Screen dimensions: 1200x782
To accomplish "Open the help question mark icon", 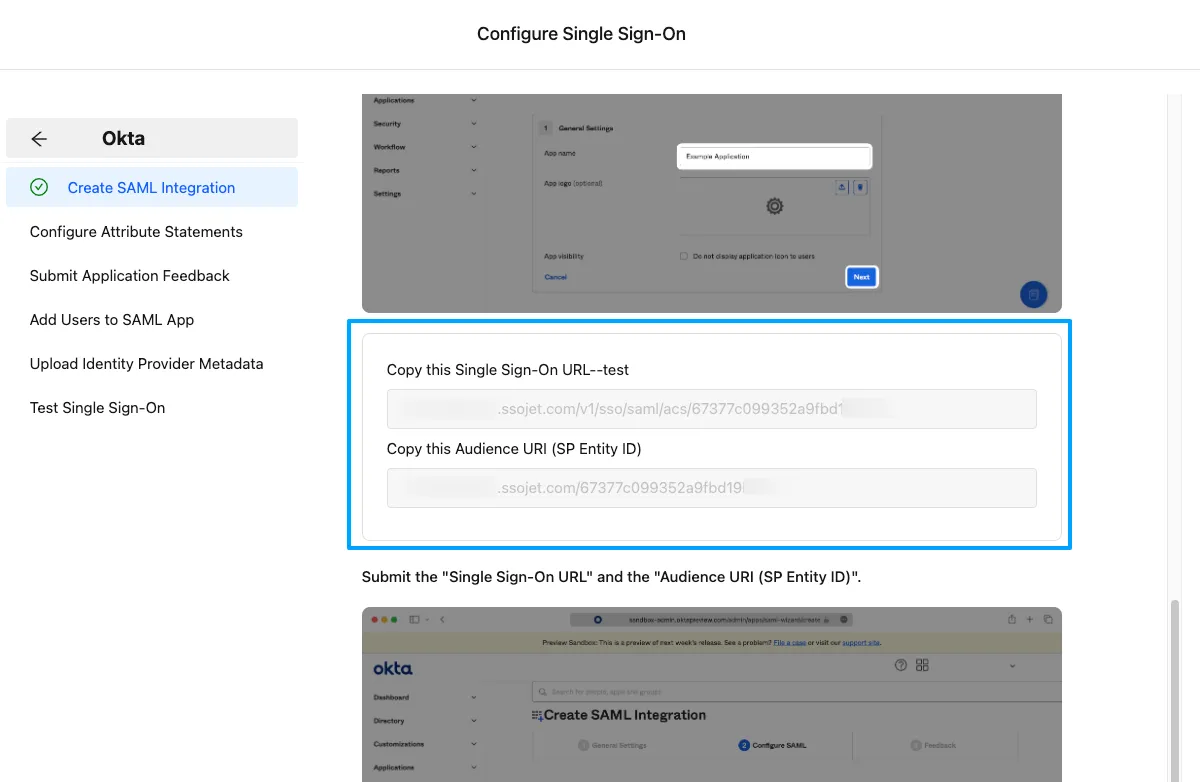I will (900, 665).
